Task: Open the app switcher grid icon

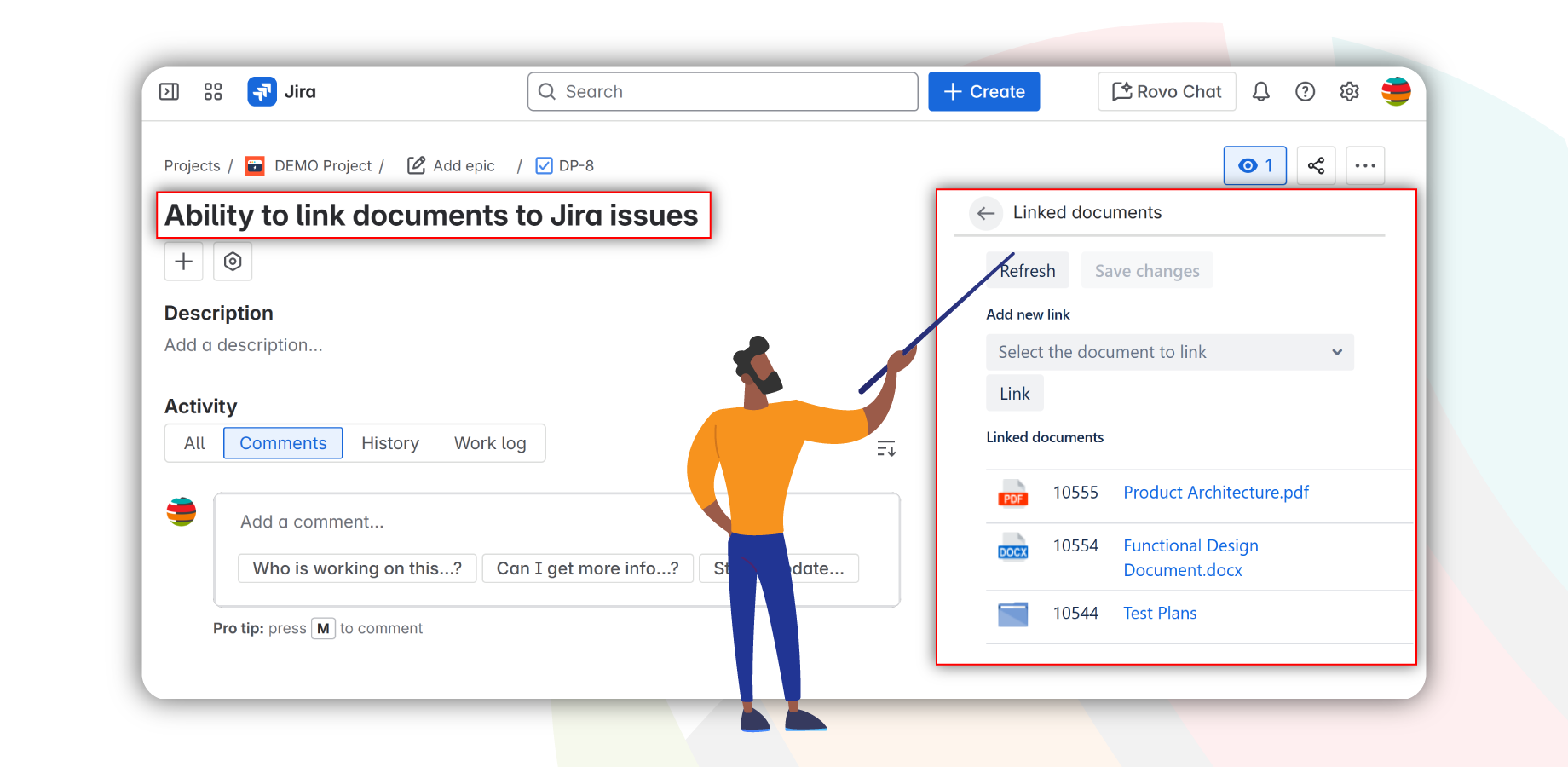Action: click(213, 91)
